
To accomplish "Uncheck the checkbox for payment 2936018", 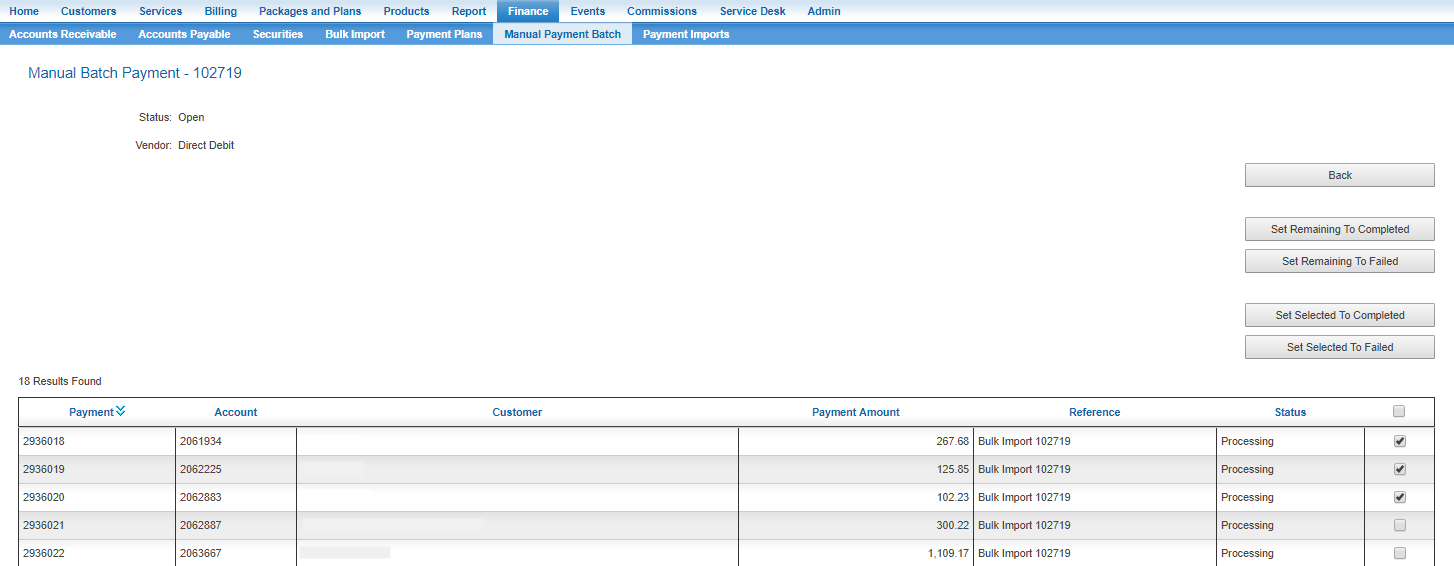I will coord(1399,441).
